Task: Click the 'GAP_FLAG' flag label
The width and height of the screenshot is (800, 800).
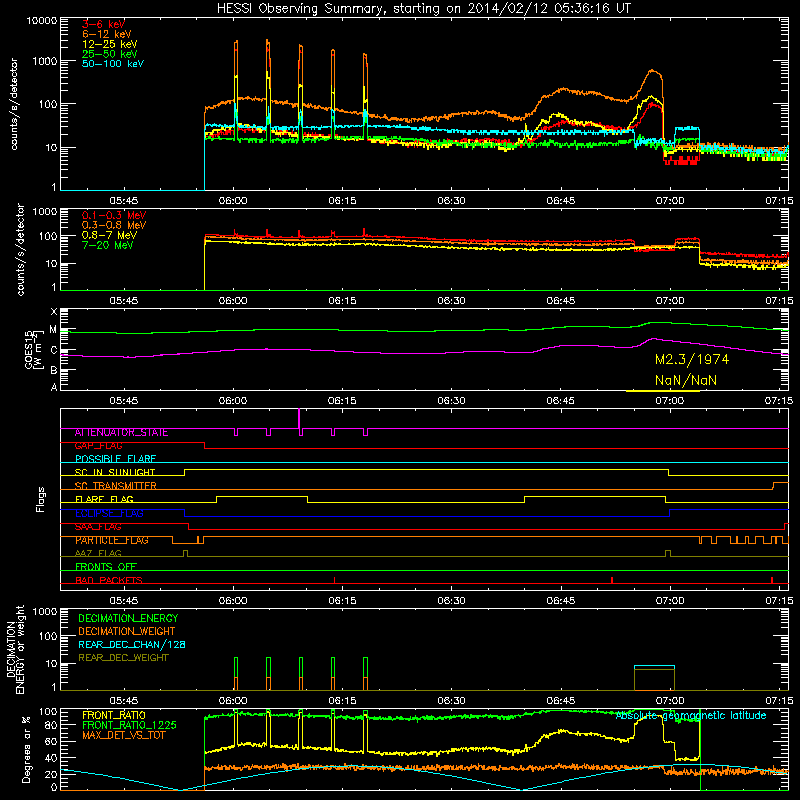Action: tap(98, 446)
